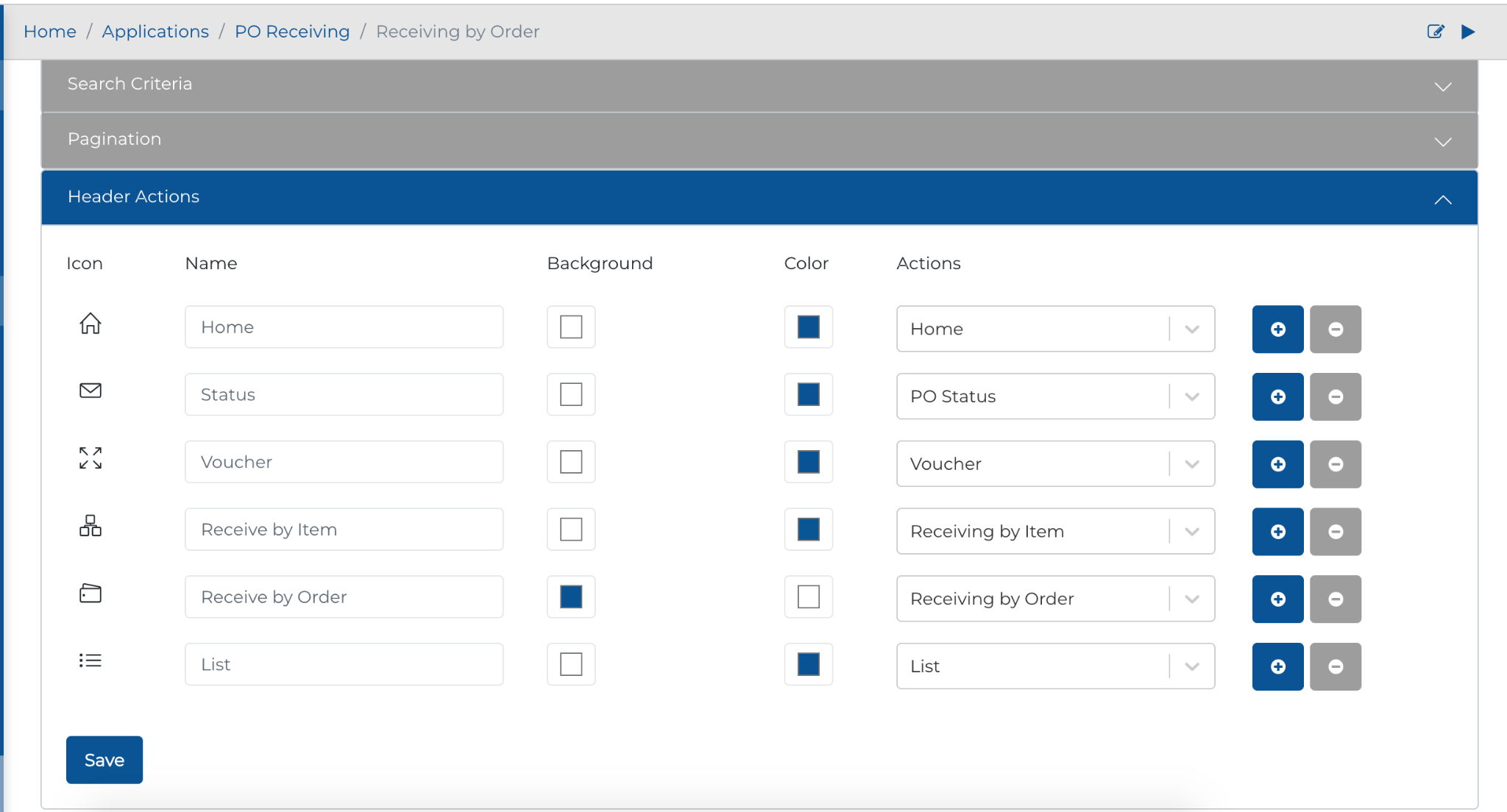The image size is (1507, 812).
Task: Toggle Color box for Receive by Order
Action: click(808, 596)
